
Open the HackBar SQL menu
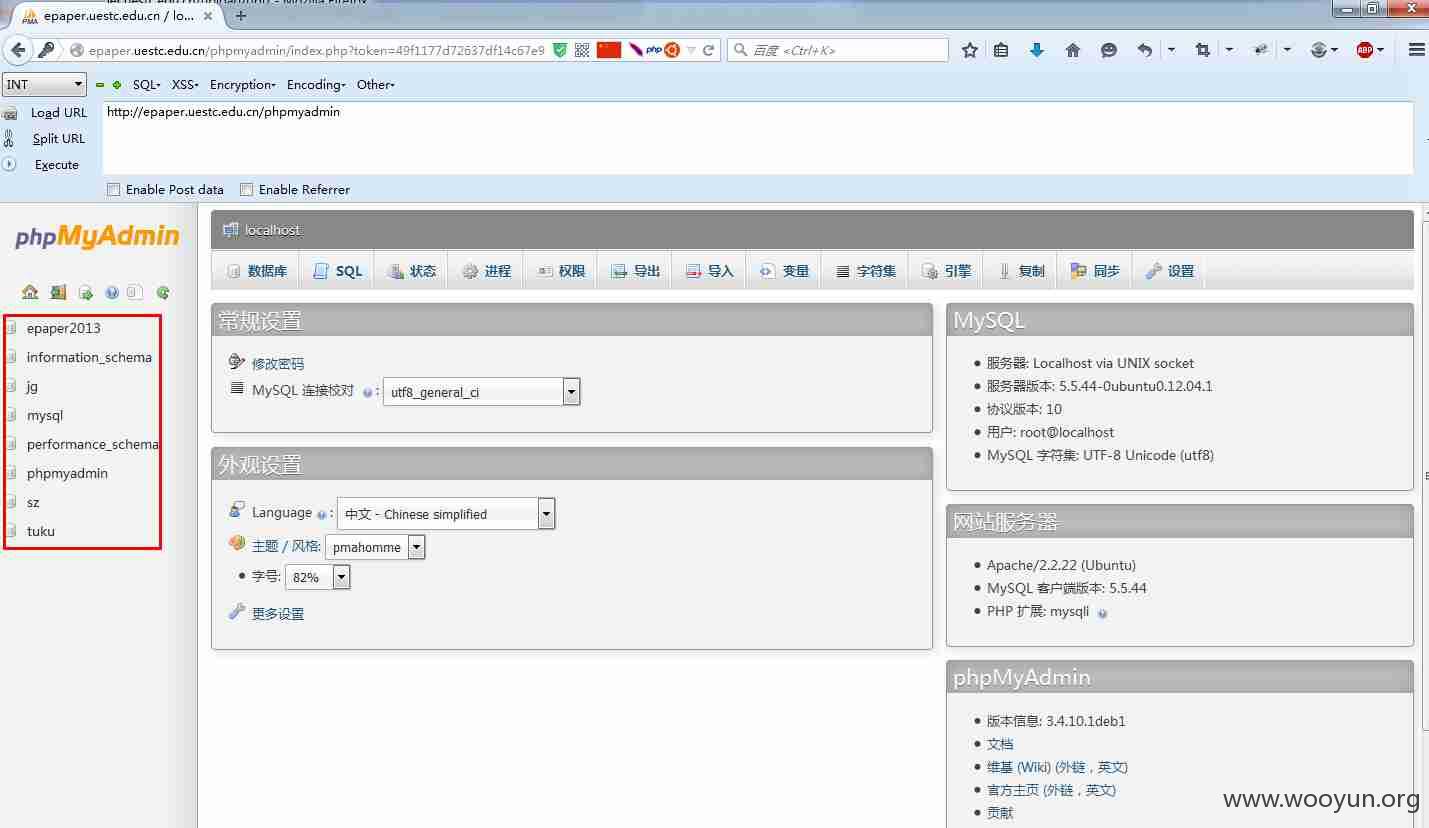[x=146, y=85]
